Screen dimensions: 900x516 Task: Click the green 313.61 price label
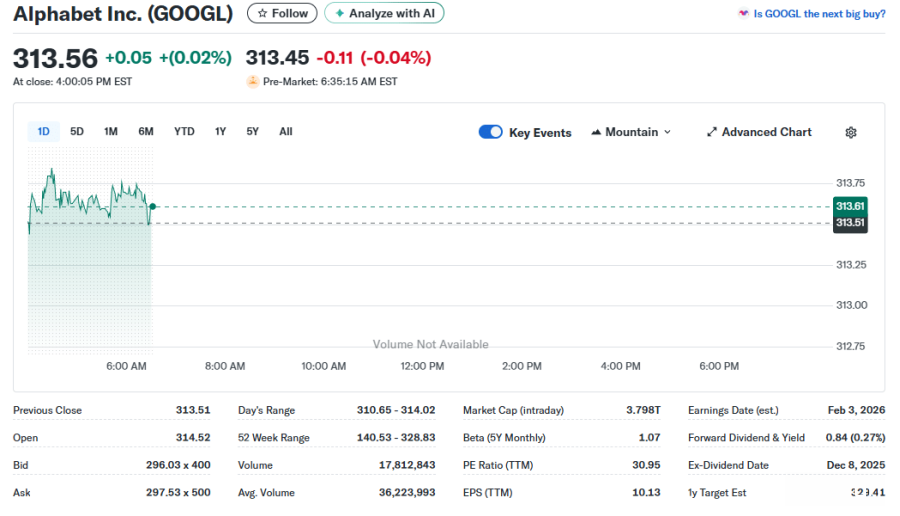tap(850, 206)
